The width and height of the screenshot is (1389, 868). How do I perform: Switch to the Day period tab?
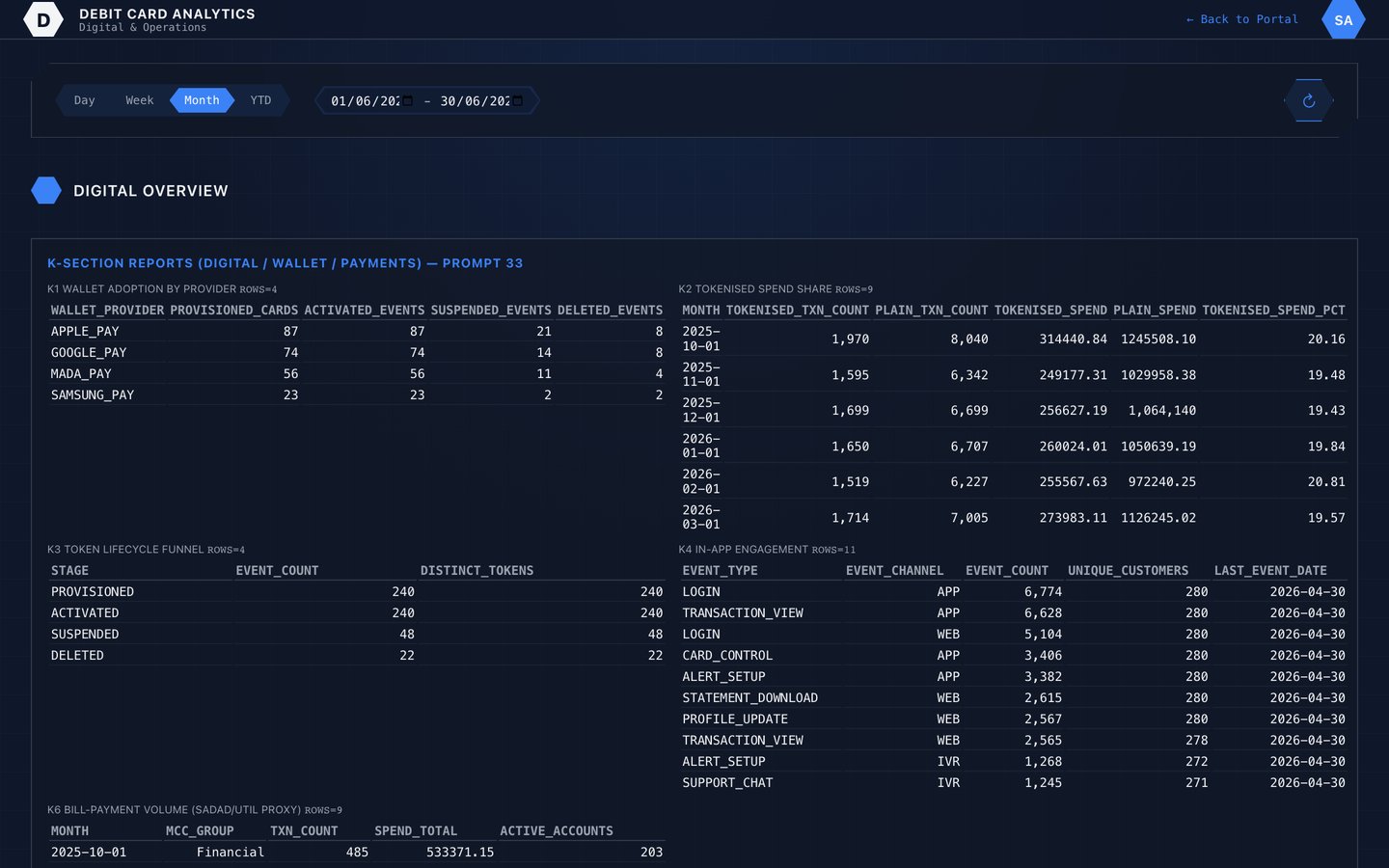[84, 100]
